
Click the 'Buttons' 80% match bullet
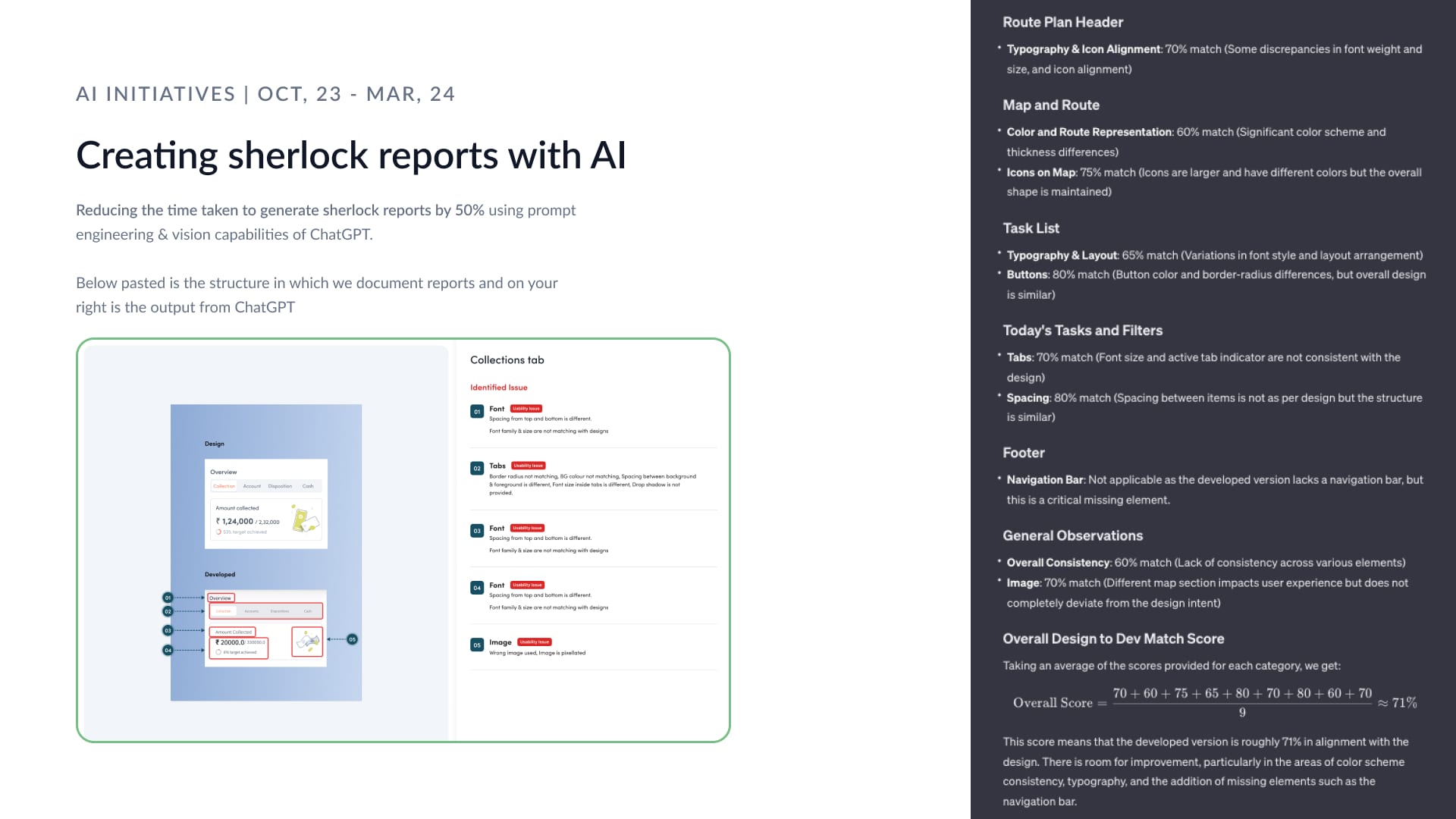point(1216,284)
